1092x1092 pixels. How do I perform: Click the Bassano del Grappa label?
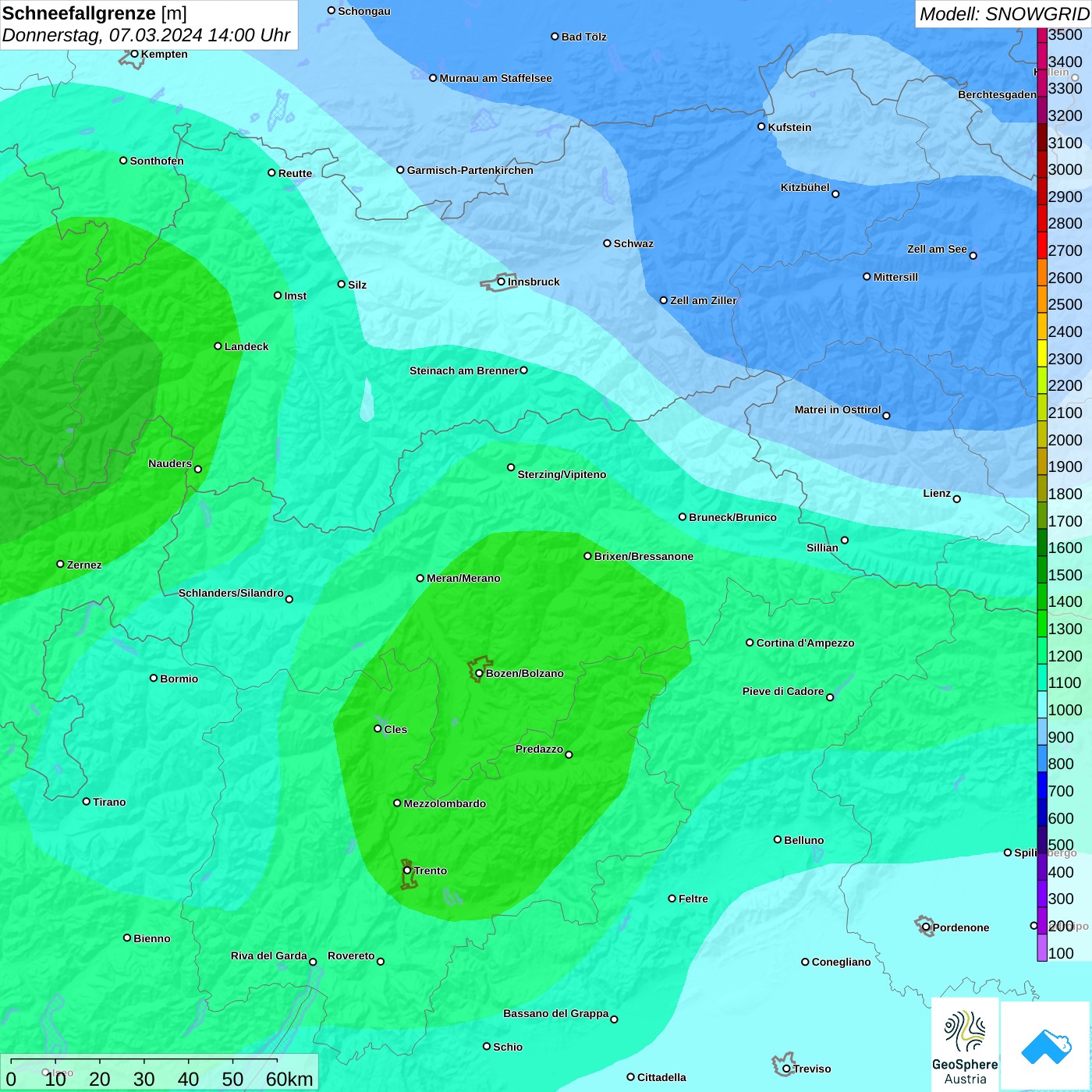[555, 1013]
